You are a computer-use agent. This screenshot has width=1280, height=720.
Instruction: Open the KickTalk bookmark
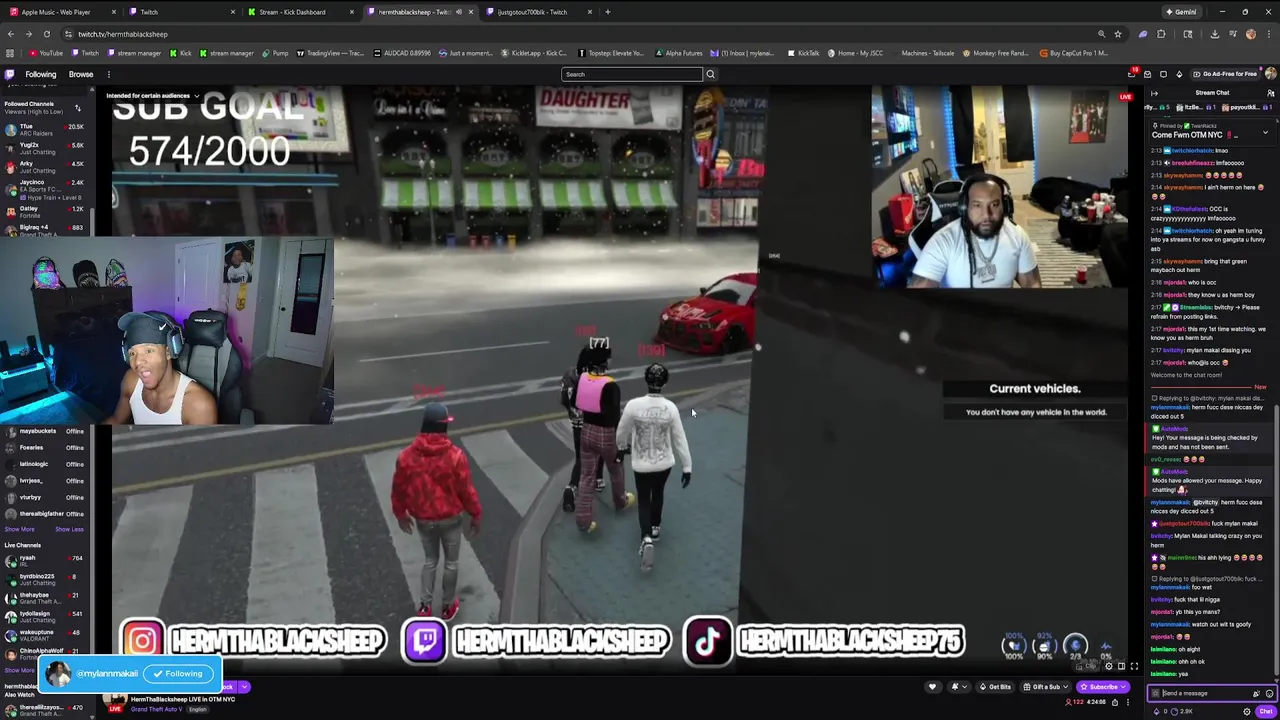[x=804, y=53]
